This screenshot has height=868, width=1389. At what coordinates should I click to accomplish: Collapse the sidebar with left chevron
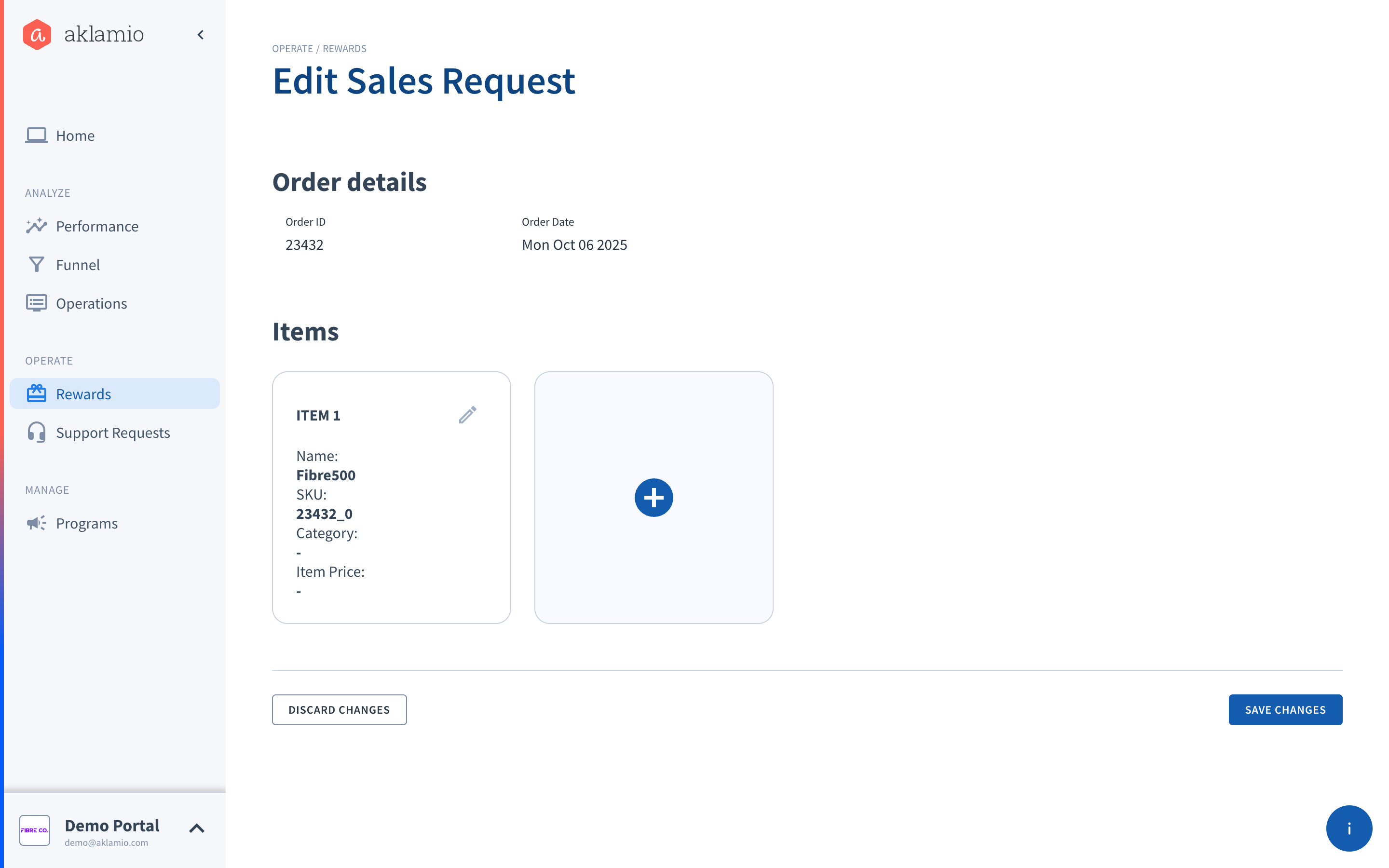[200, 35]
